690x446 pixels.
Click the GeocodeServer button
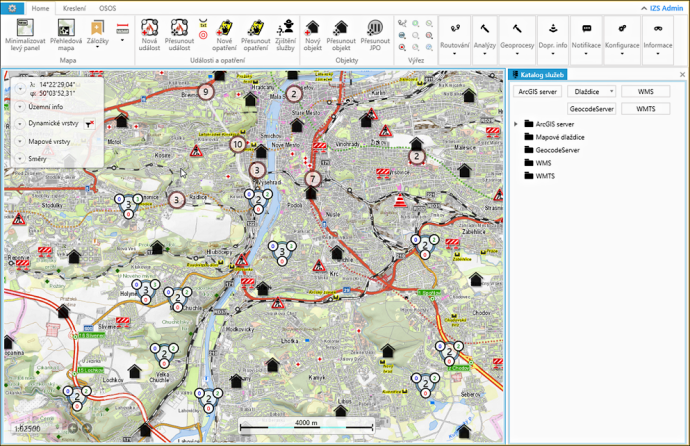tap(591, 109)
